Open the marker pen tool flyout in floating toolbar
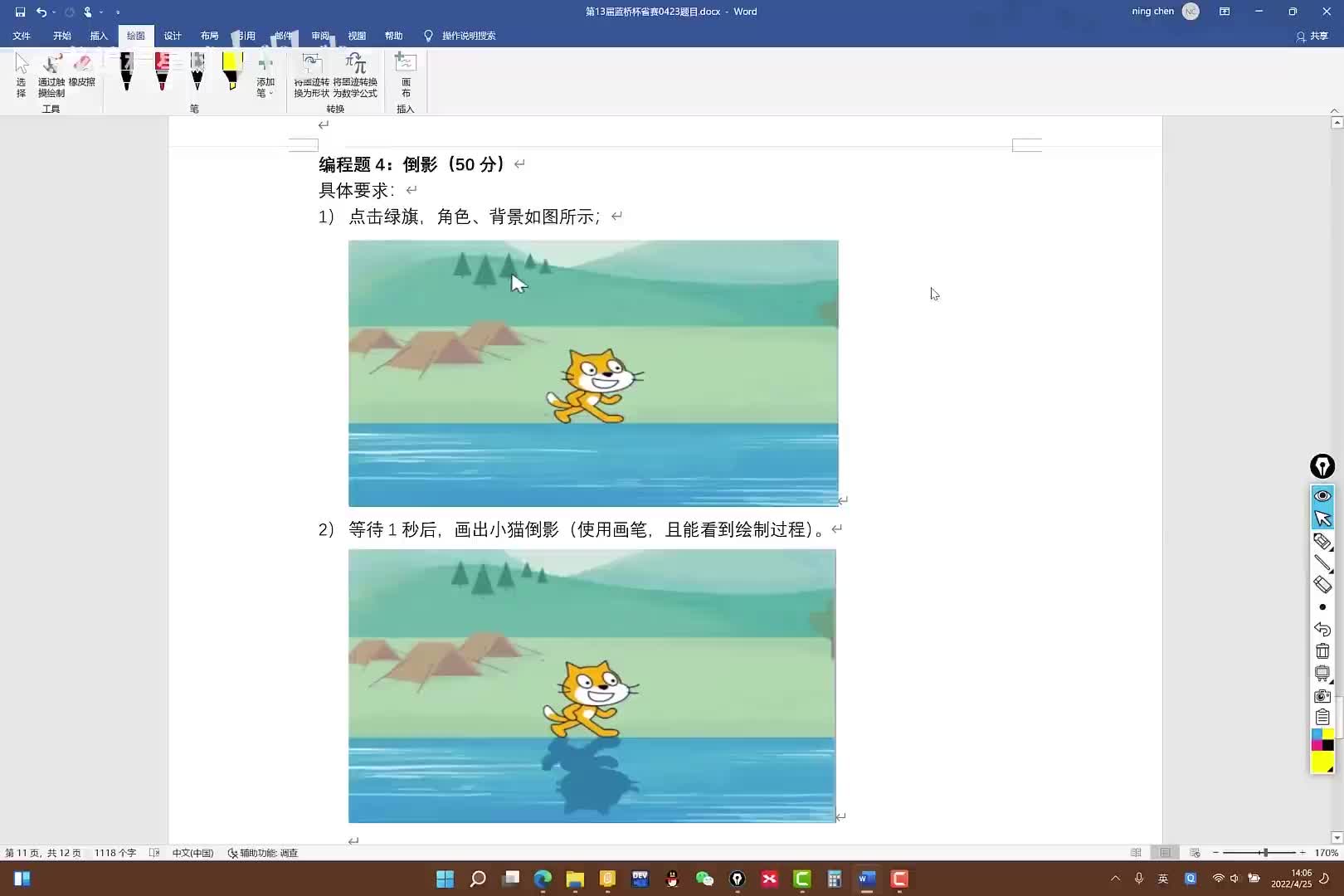 [x=1322, y=542]
